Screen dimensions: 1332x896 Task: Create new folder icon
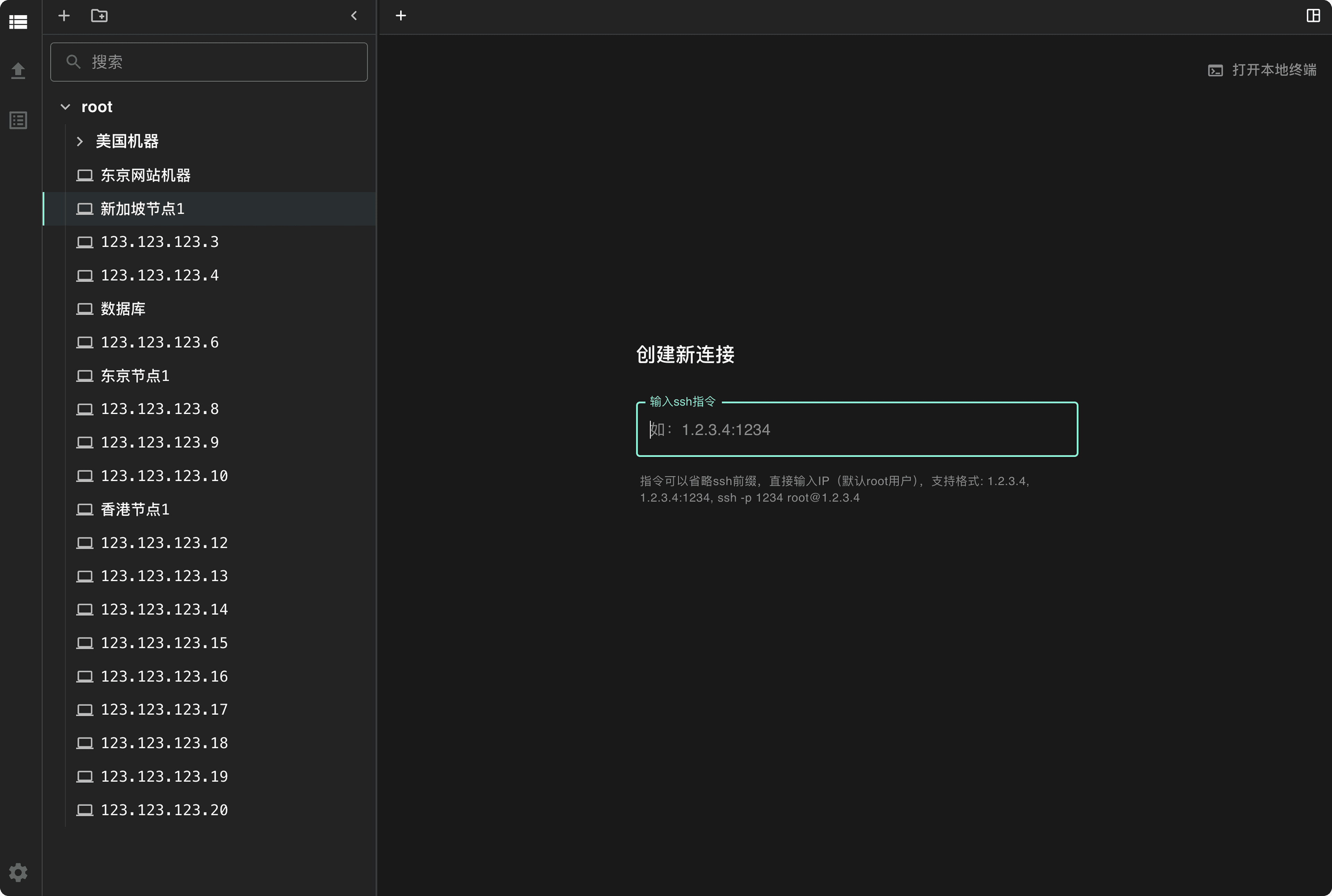tap(100, 15)
